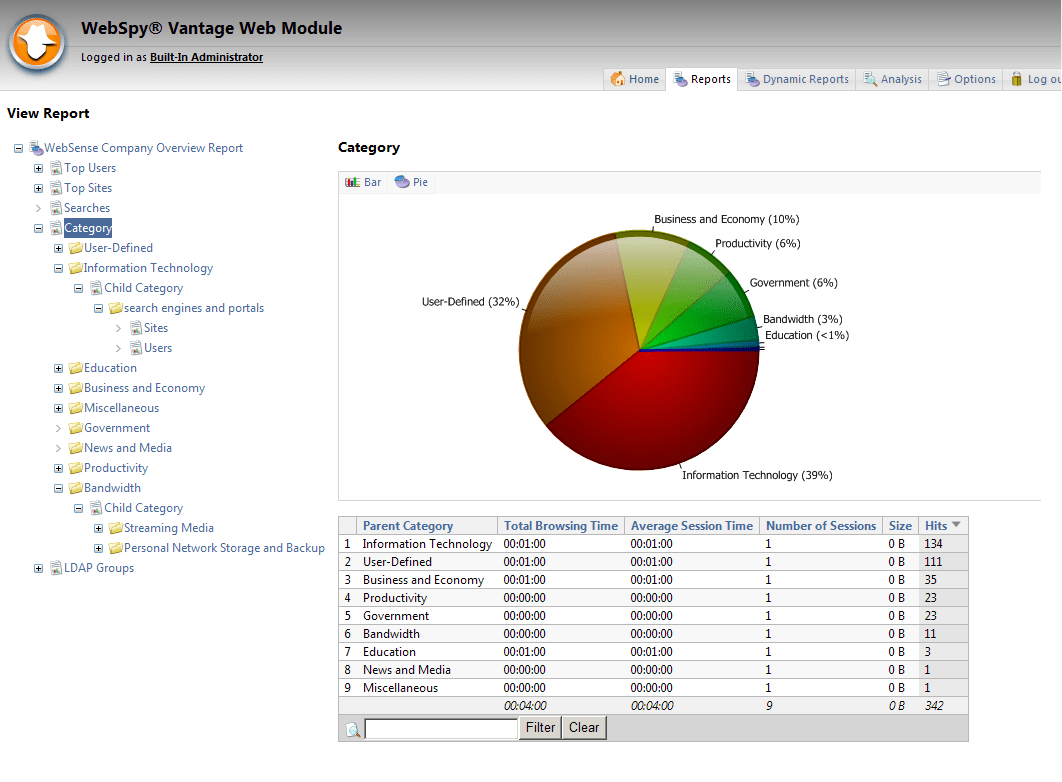
Task: Expand Personal Network Storage and Backup node
Action: [98, 548]
